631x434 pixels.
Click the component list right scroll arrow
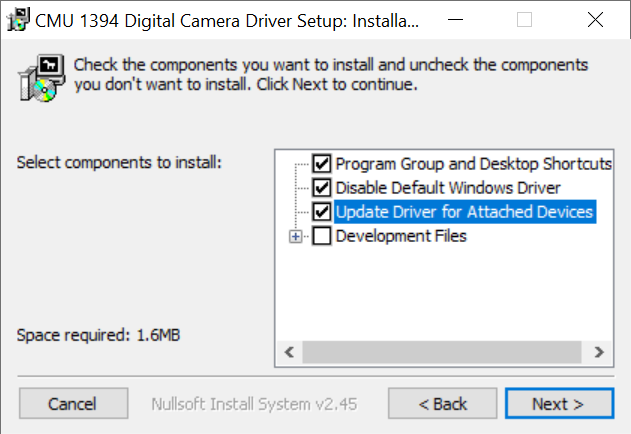[x=598, y=352]
